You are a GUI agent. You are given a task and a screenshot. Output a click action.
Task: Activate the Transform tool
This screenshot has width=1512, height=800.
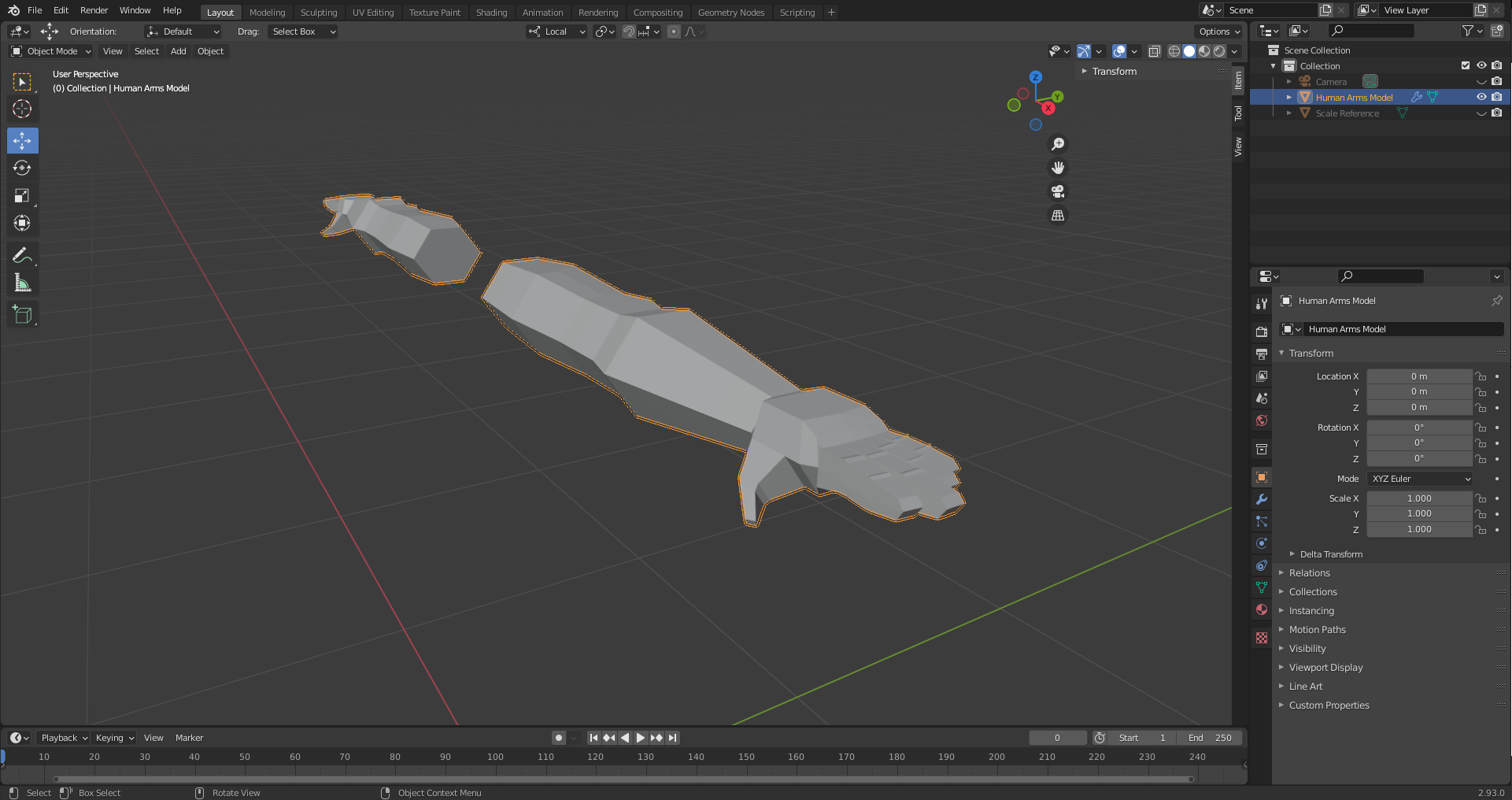point(22,224)
